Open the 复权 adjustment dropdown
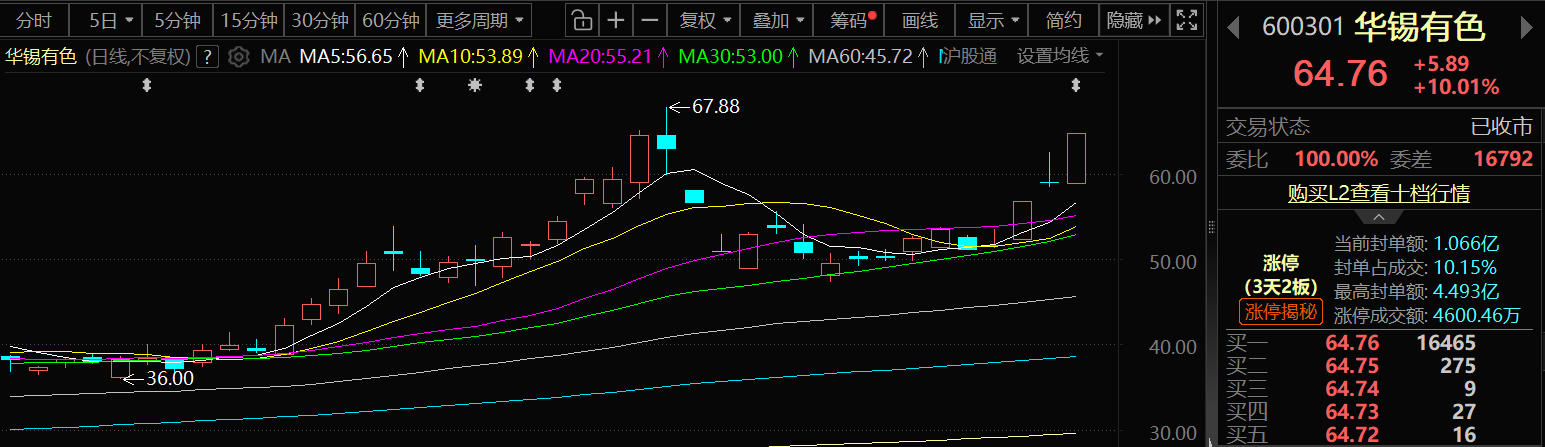The image size is (1545, 447). click(x=704, y=19)
